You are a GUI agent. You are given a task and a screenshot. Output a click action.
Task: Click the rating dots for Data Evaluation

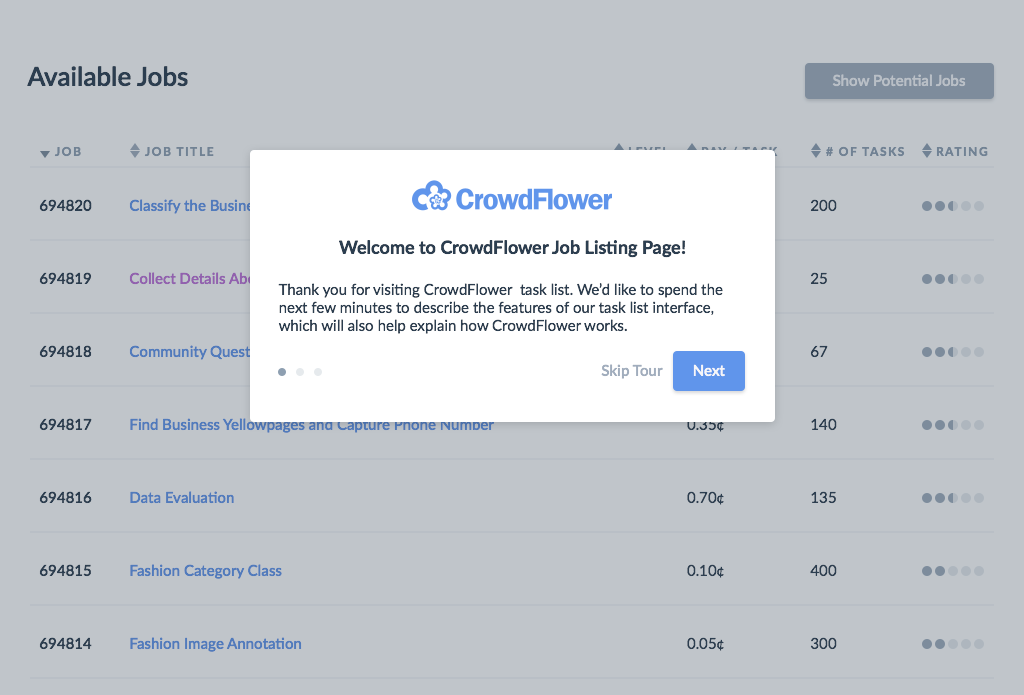pyautogui.click(x=953, y=498)
